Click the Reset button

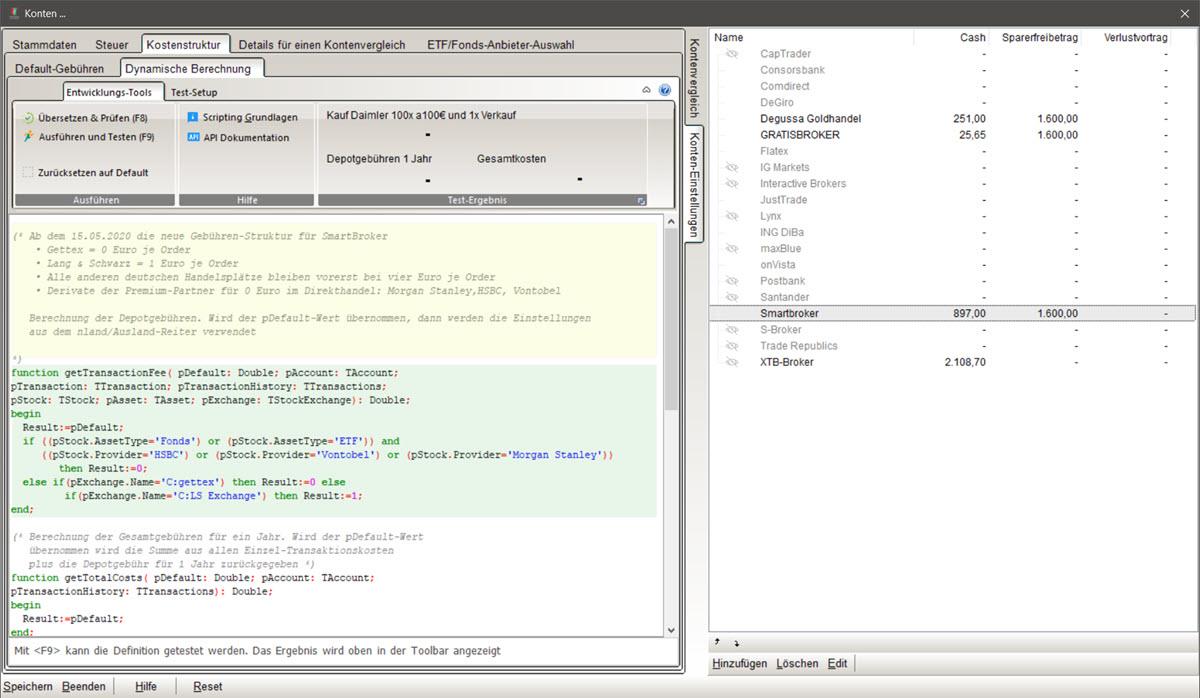[x=208, y=687]
